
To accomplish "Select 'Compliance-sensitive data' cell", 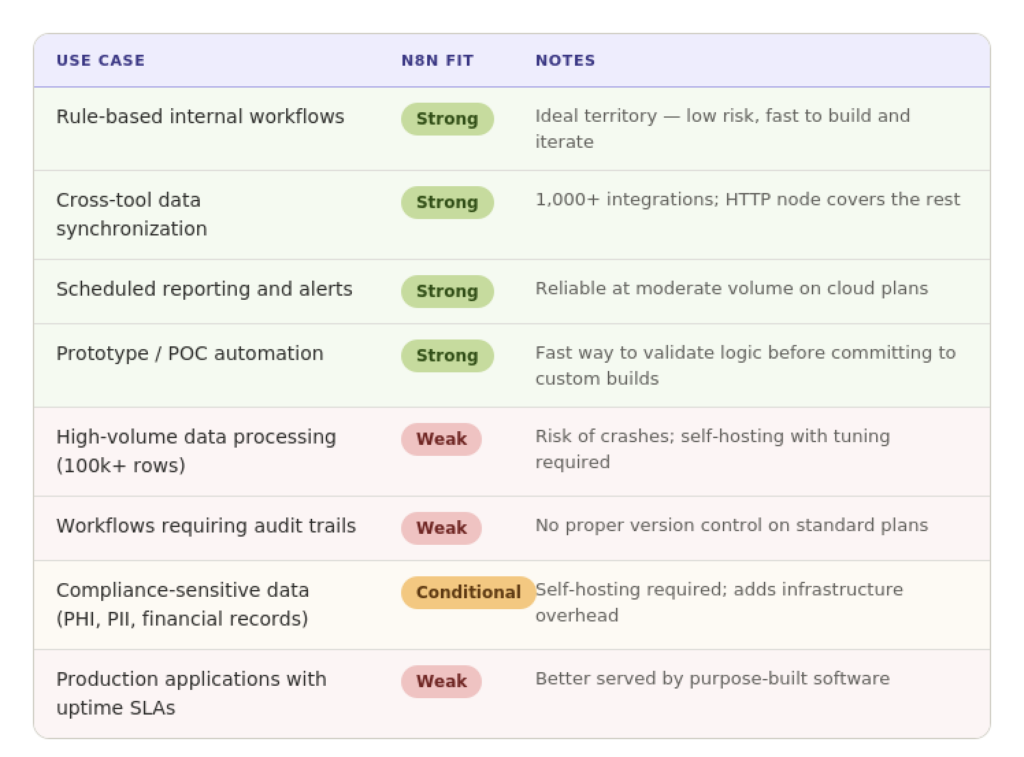I will (x=182, y=605).
